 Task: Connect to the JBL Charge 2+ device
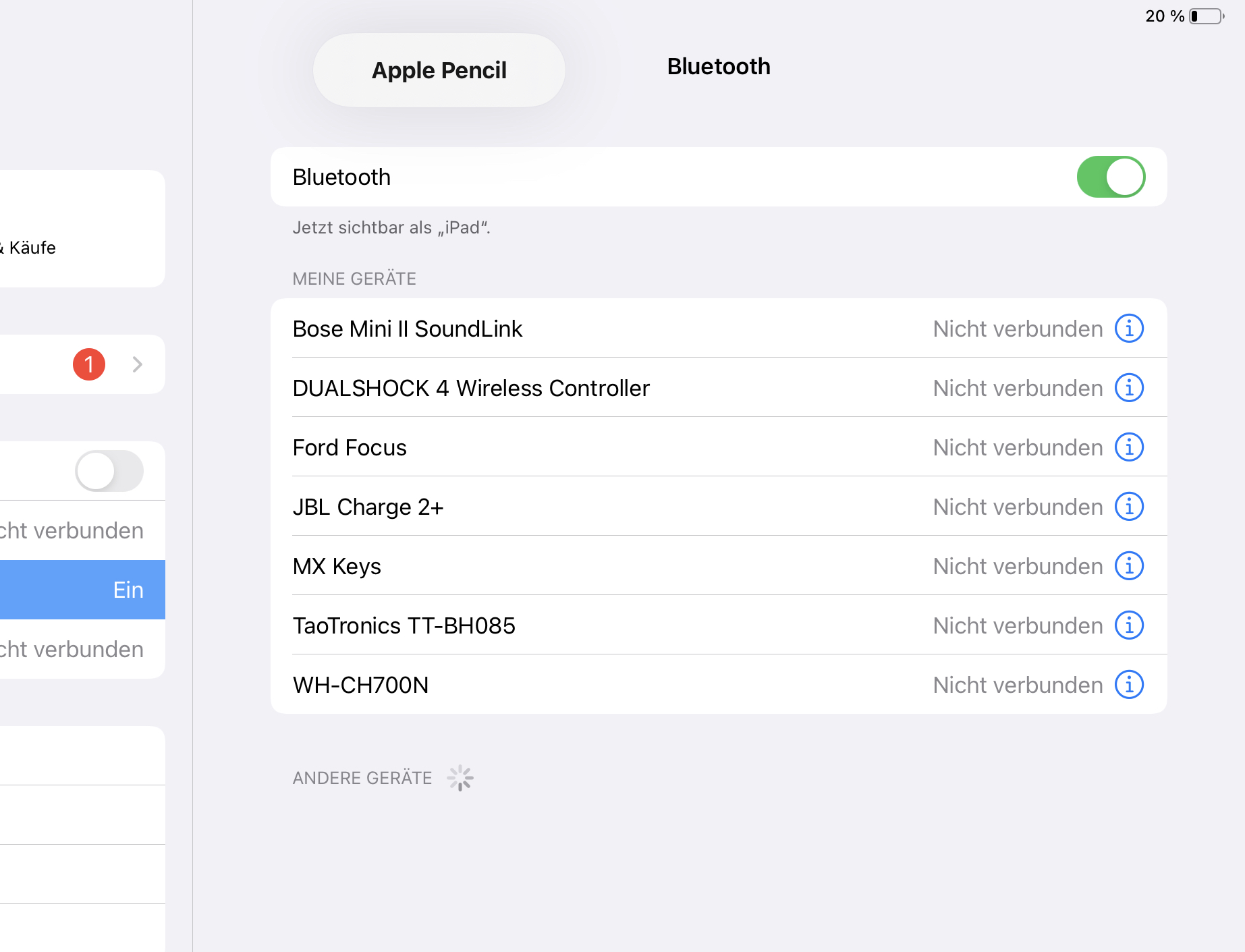pyautogui.click(x=368, y=507)
